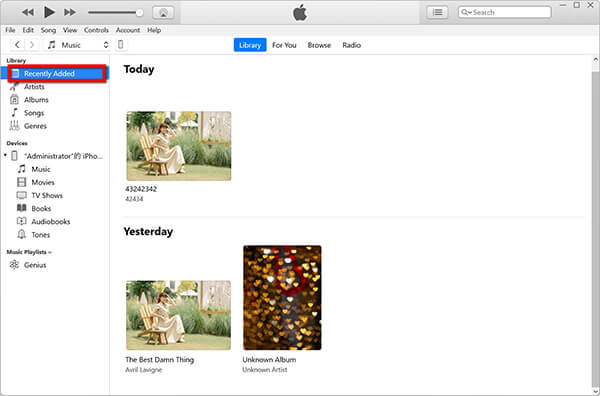The height and width of the screenshot is (396, 600).
Task: Click the artist Avril Lavigne
Action: pyautogui.click(x=143, y=370)
